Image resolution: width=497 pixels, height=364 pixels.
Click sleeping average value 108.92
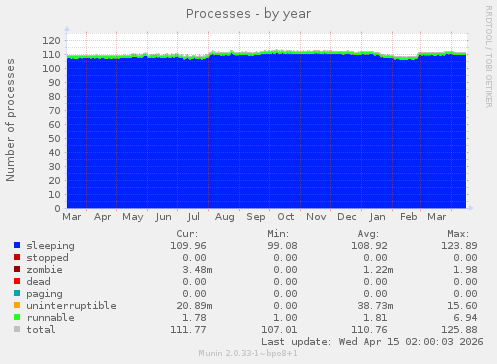369,246
